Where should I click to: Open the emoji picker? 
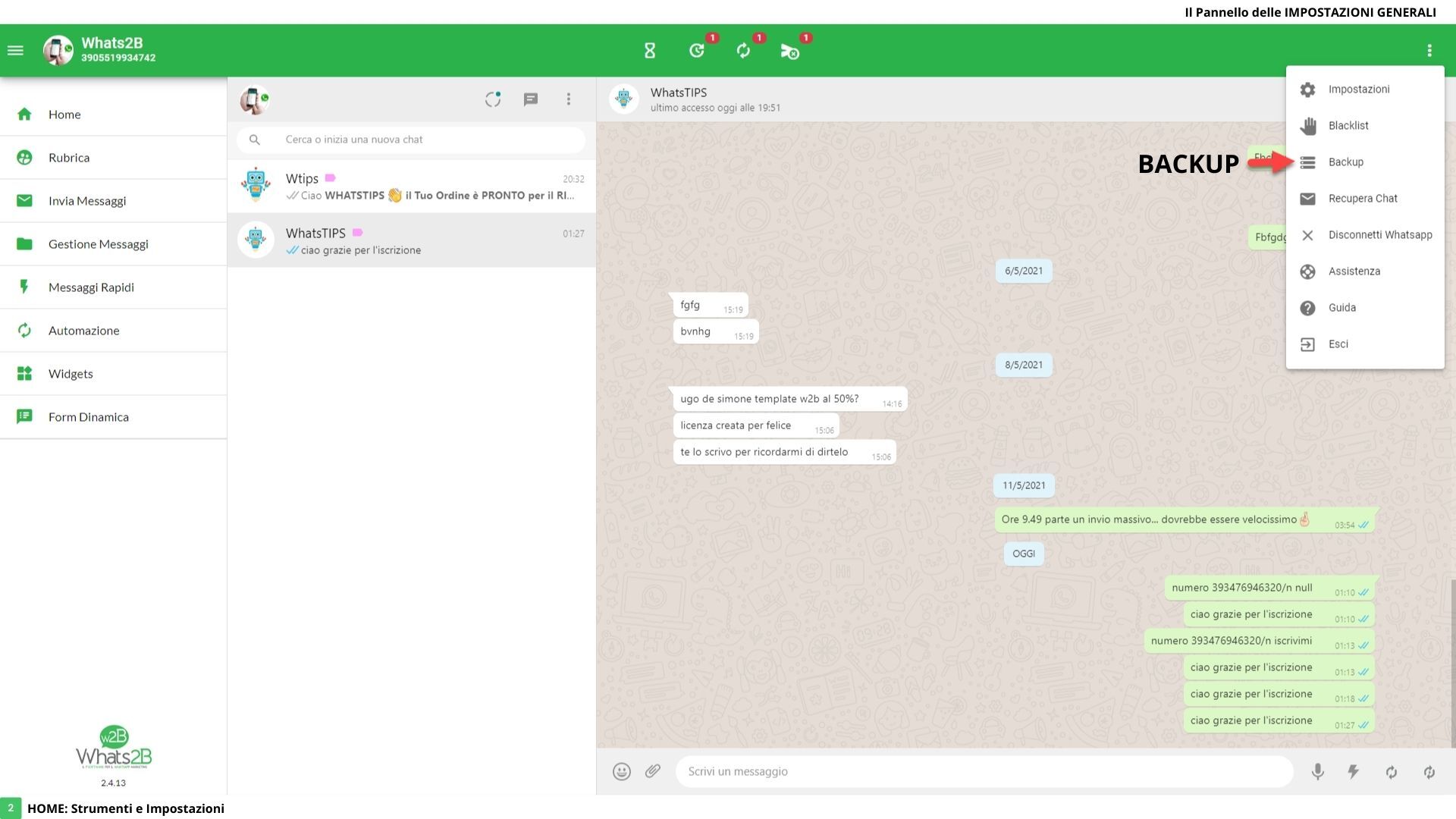(x=622, y=772)
